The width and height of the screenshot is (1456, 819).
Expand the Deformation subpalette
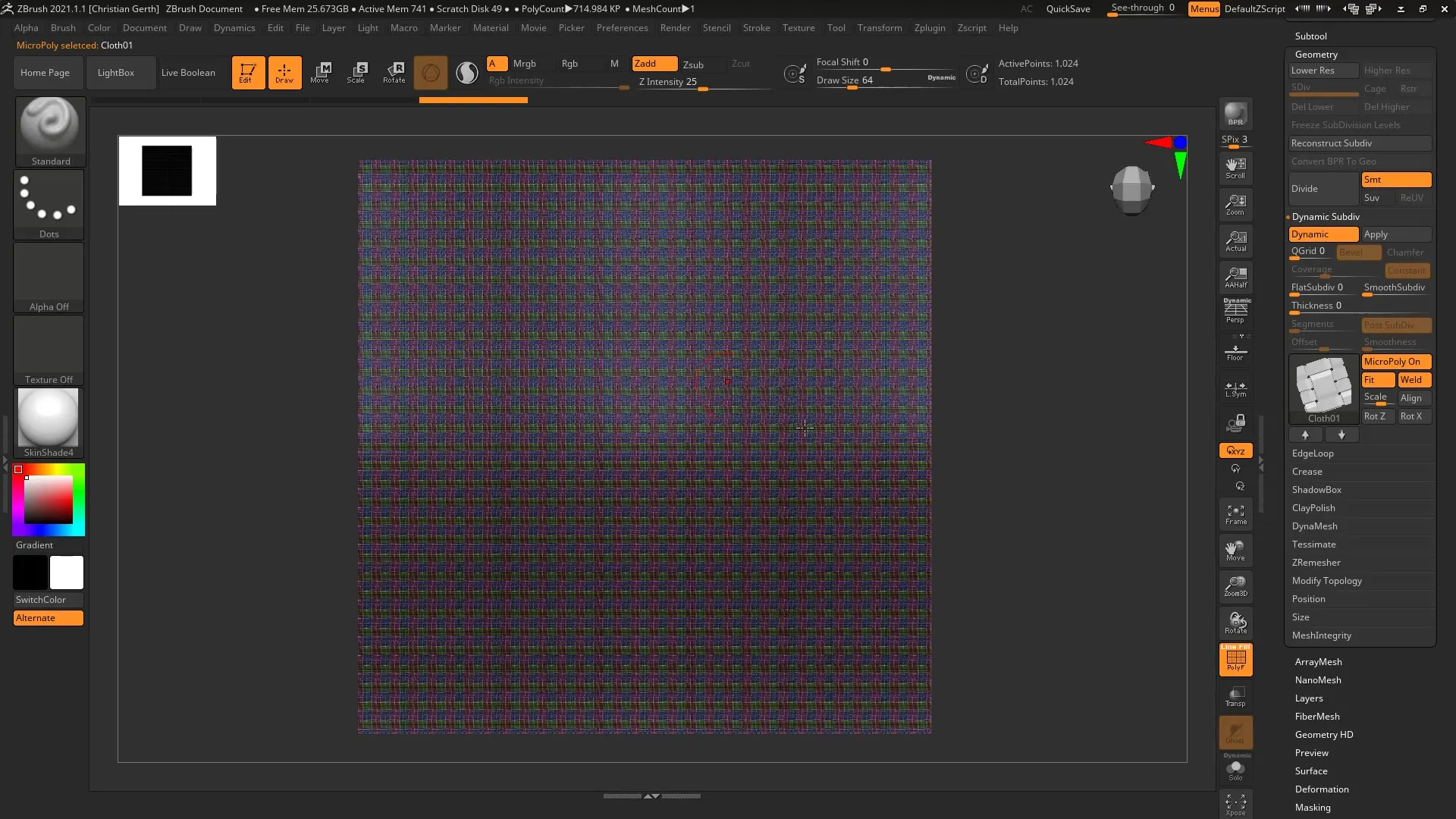point(1321,789)
